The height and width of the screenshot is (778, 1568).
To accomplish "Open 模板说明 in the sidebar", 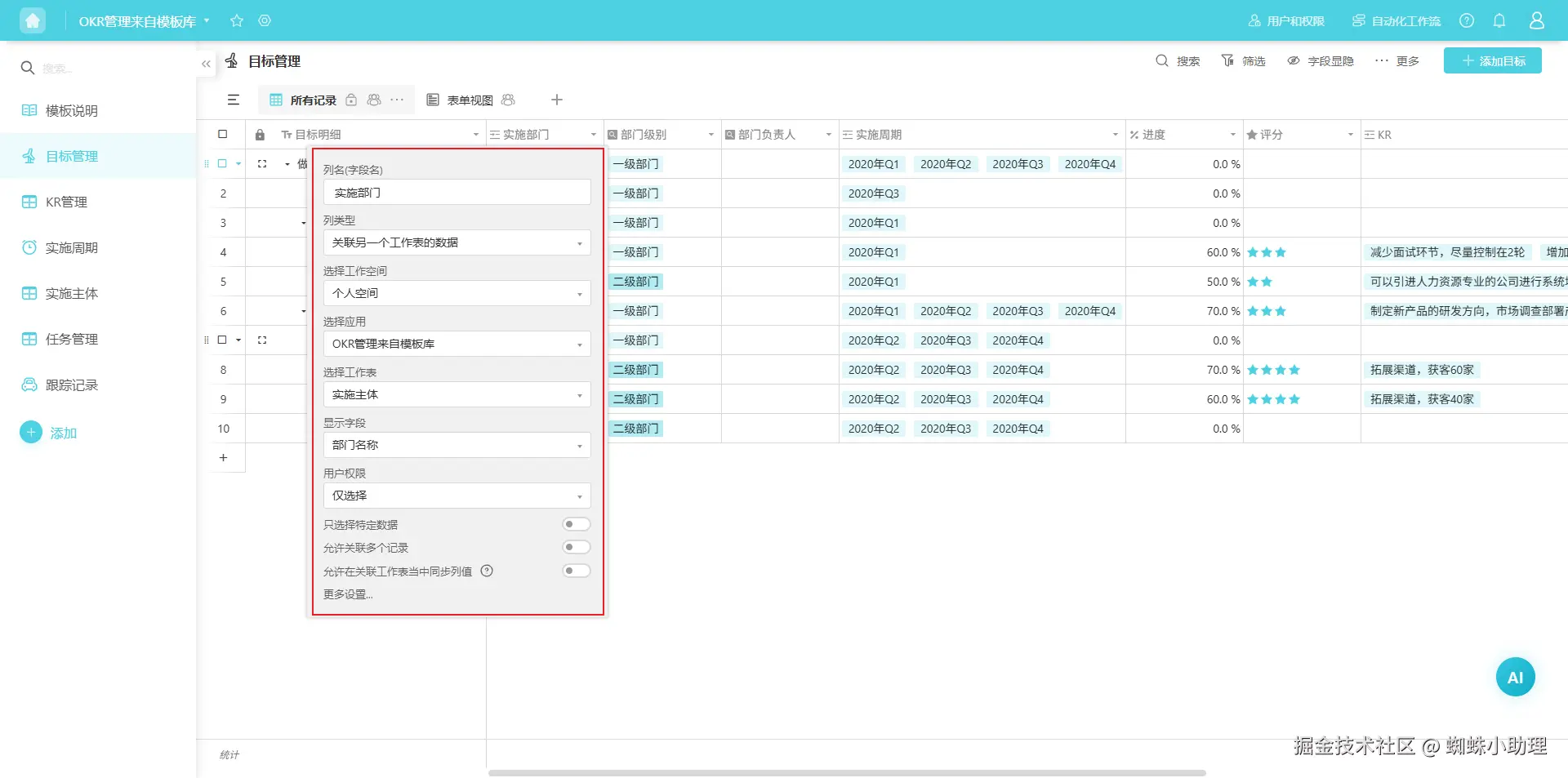I will pos(98,110).
